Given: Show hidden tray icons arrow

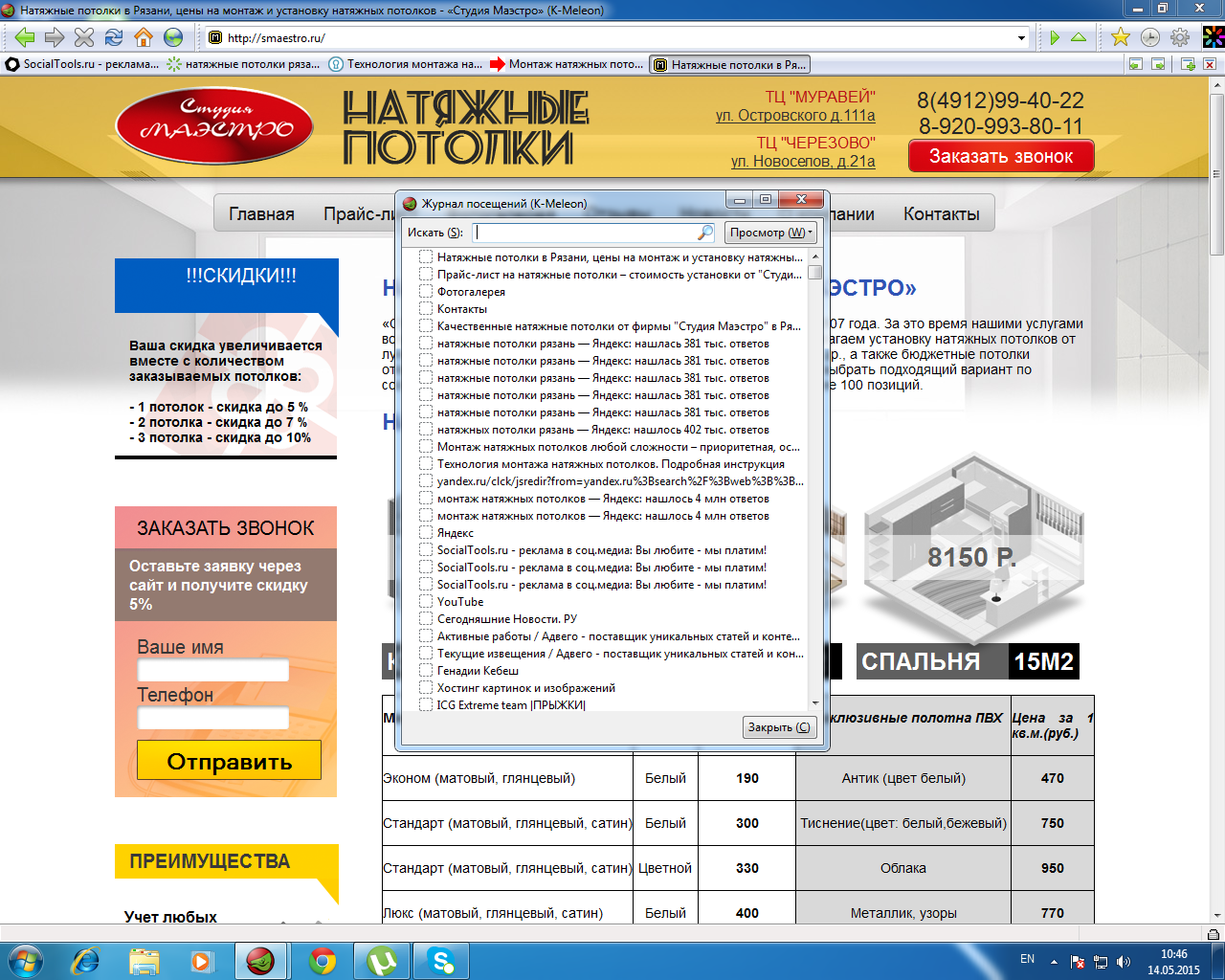Looking at the screenshot, I should [1054, 962].
